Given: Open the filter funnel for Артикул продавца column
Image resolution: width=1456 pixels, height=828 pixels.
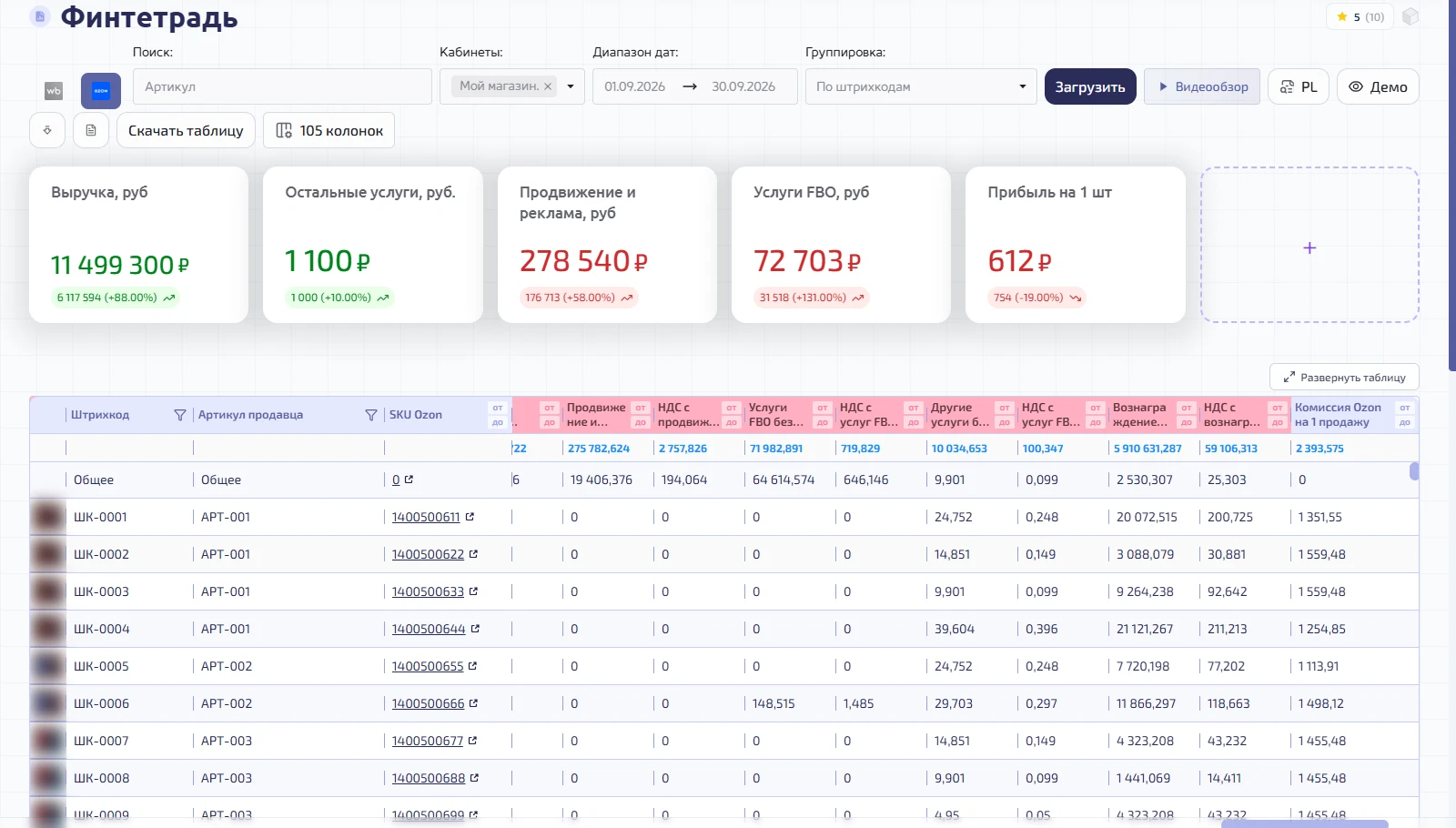Looking at the screenshot, I should (x=370, y=415).
